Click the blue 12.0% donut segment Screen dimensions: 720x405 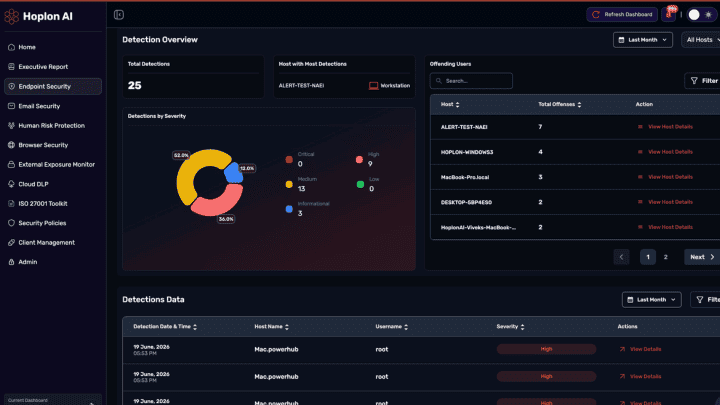click(x=234, y=174)
